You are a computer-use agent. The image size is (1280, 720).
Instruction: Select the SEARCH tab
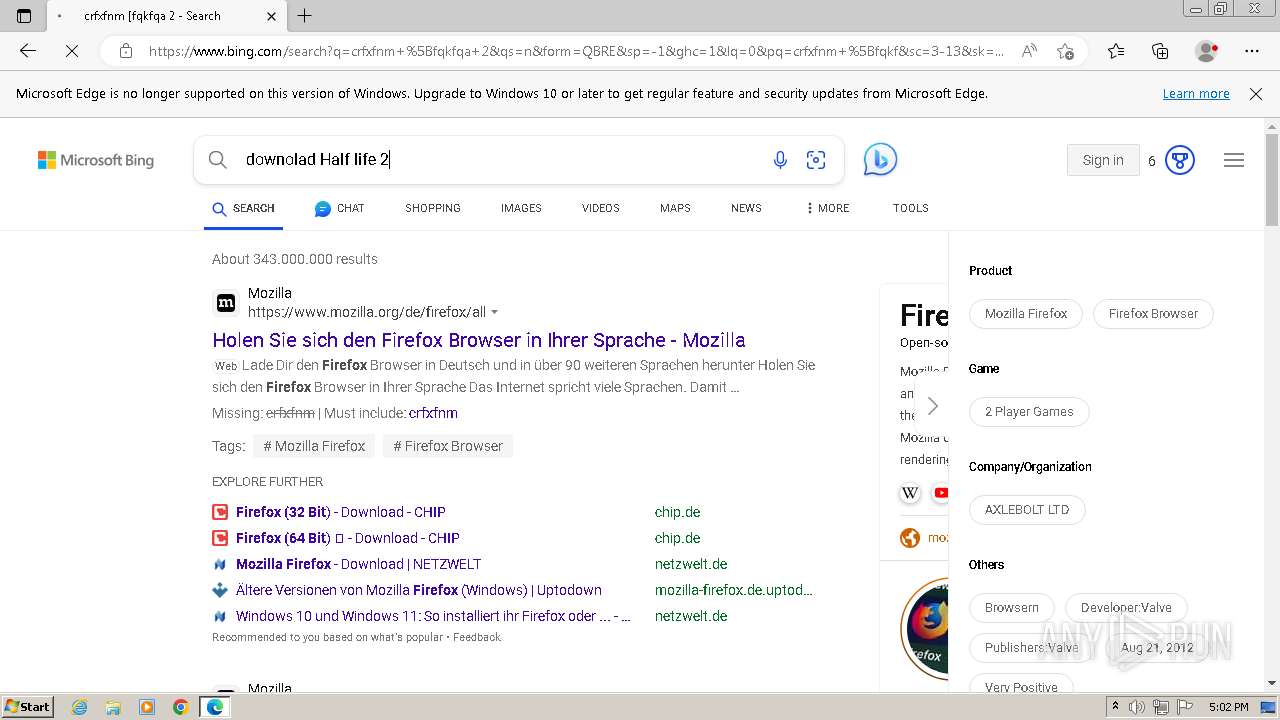244,208
